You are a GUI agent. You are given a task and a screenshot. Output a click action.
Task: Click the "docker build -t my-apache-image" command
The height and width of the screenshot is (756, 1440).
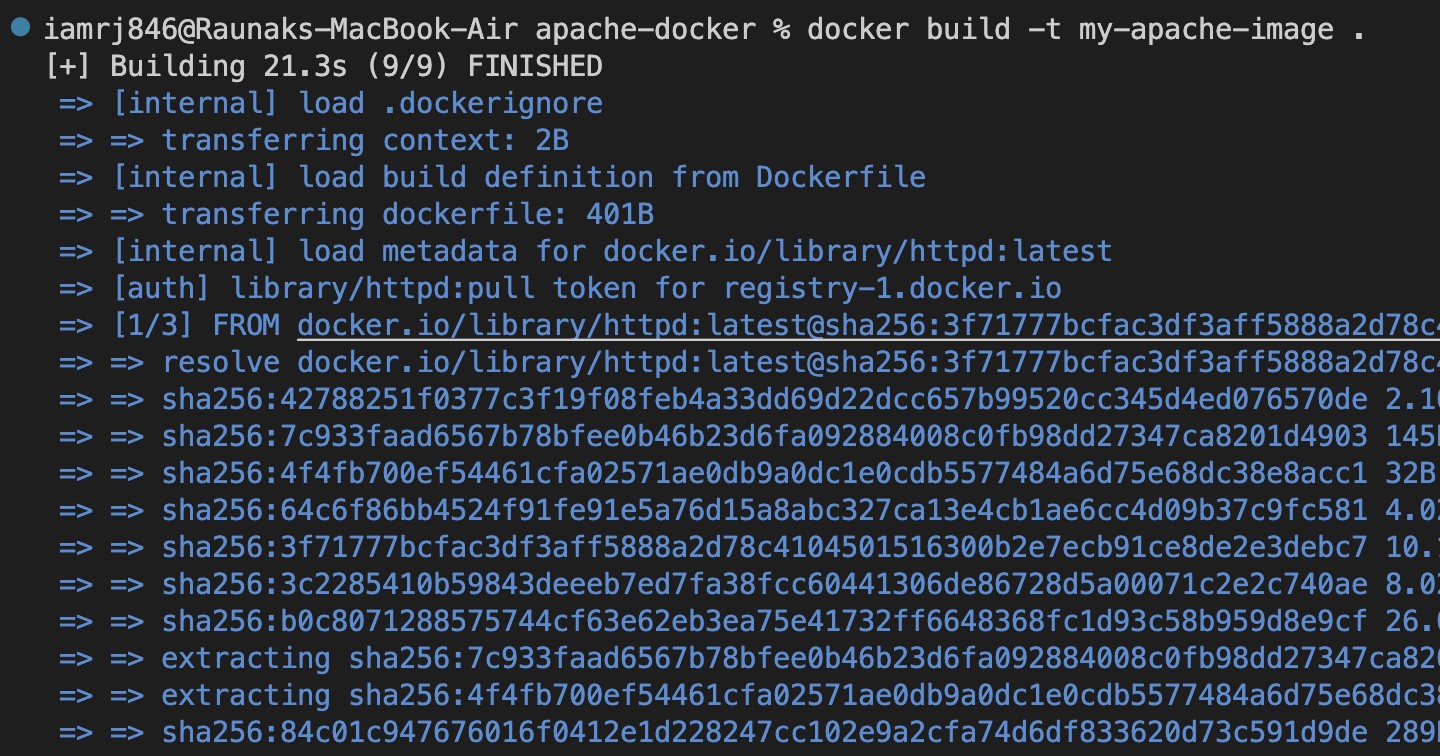[x=1070, y=29]
